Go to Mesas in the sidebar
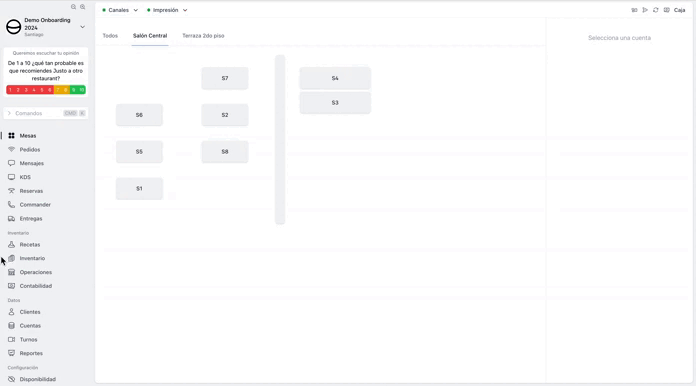The image size is (696, 386). [x=28, y=136]
